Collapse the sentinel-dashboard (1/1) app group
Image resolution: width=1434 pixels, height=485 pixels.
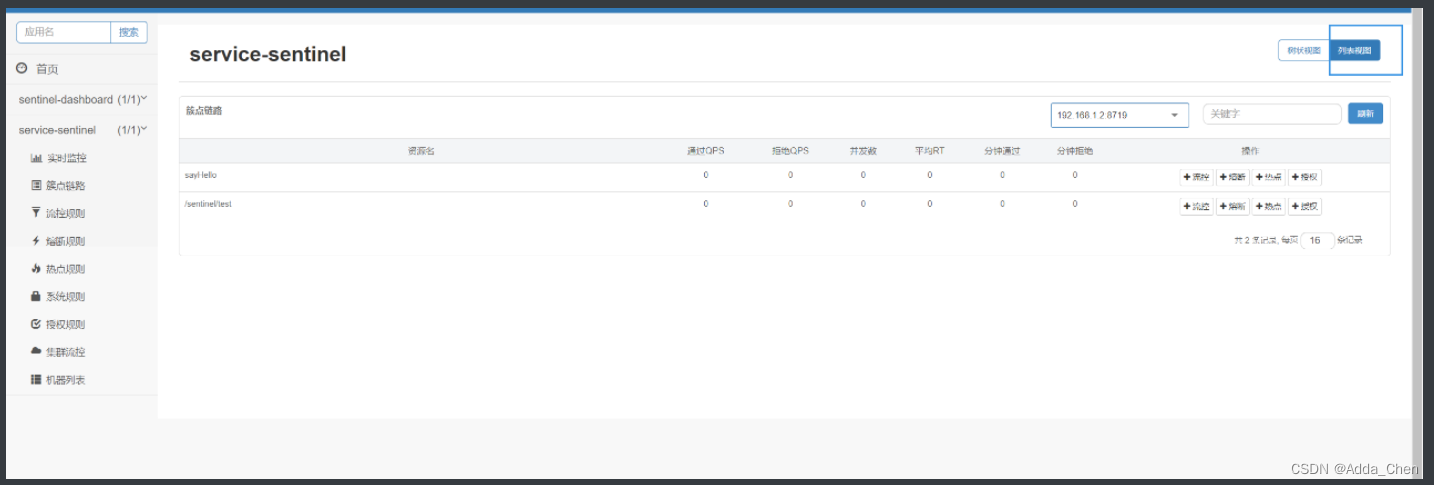(82, 100)
